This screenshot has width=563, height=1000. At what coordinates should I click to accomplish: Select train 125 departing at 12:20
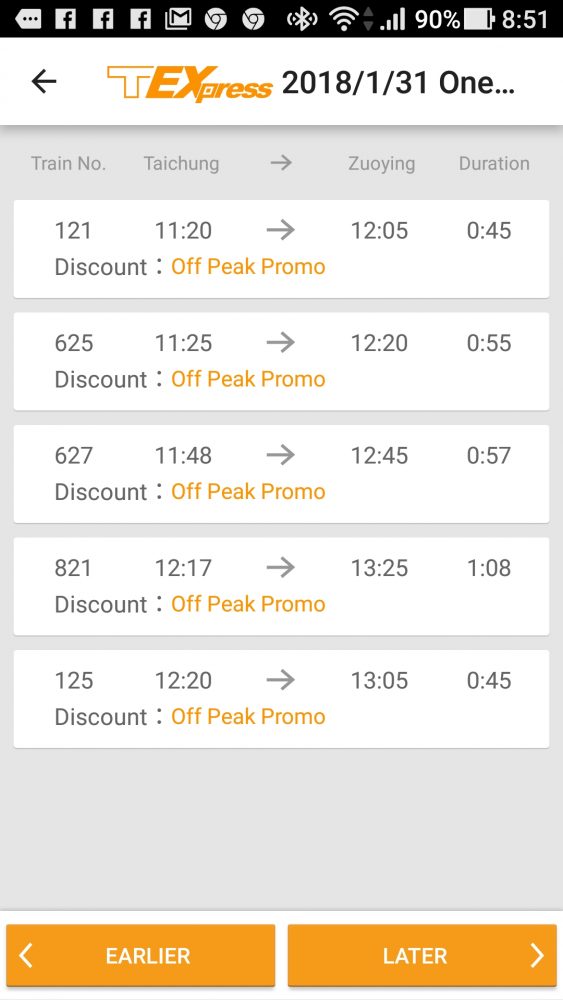281,699
